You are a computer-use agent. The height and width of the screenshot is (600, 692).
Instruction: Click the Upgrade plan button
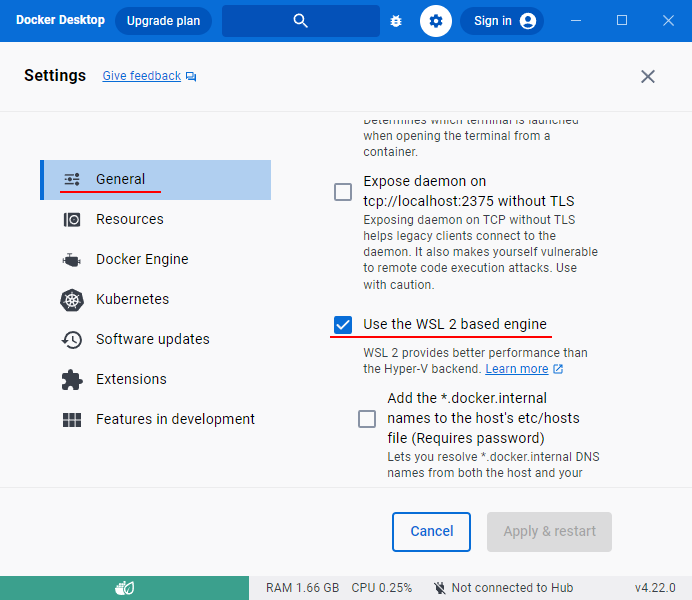(x=163, y=21)
